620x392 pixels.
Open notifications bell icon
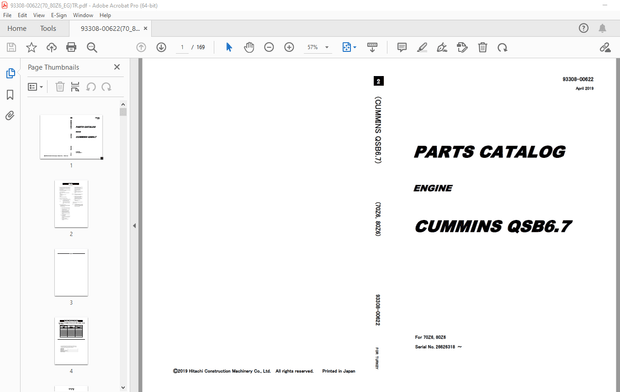point(602,28)
